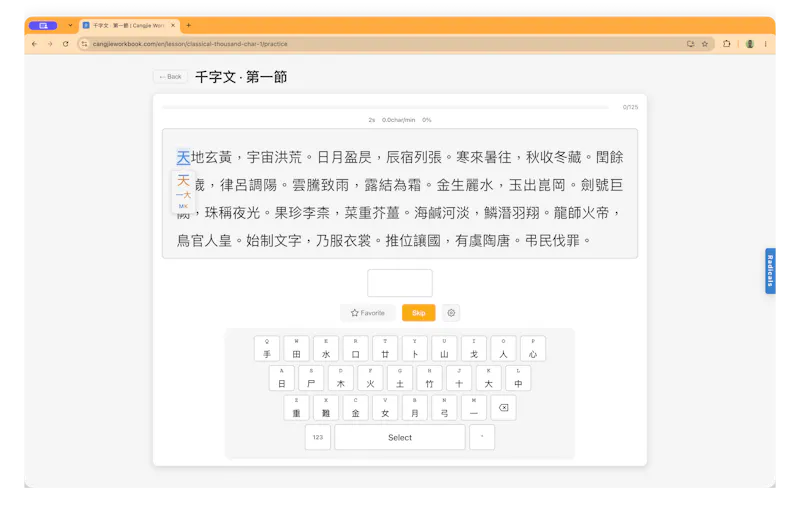Switch keyboard to 123 number layout
The height and width of the screenshot is (520, 800).
(x=318, y=437)
